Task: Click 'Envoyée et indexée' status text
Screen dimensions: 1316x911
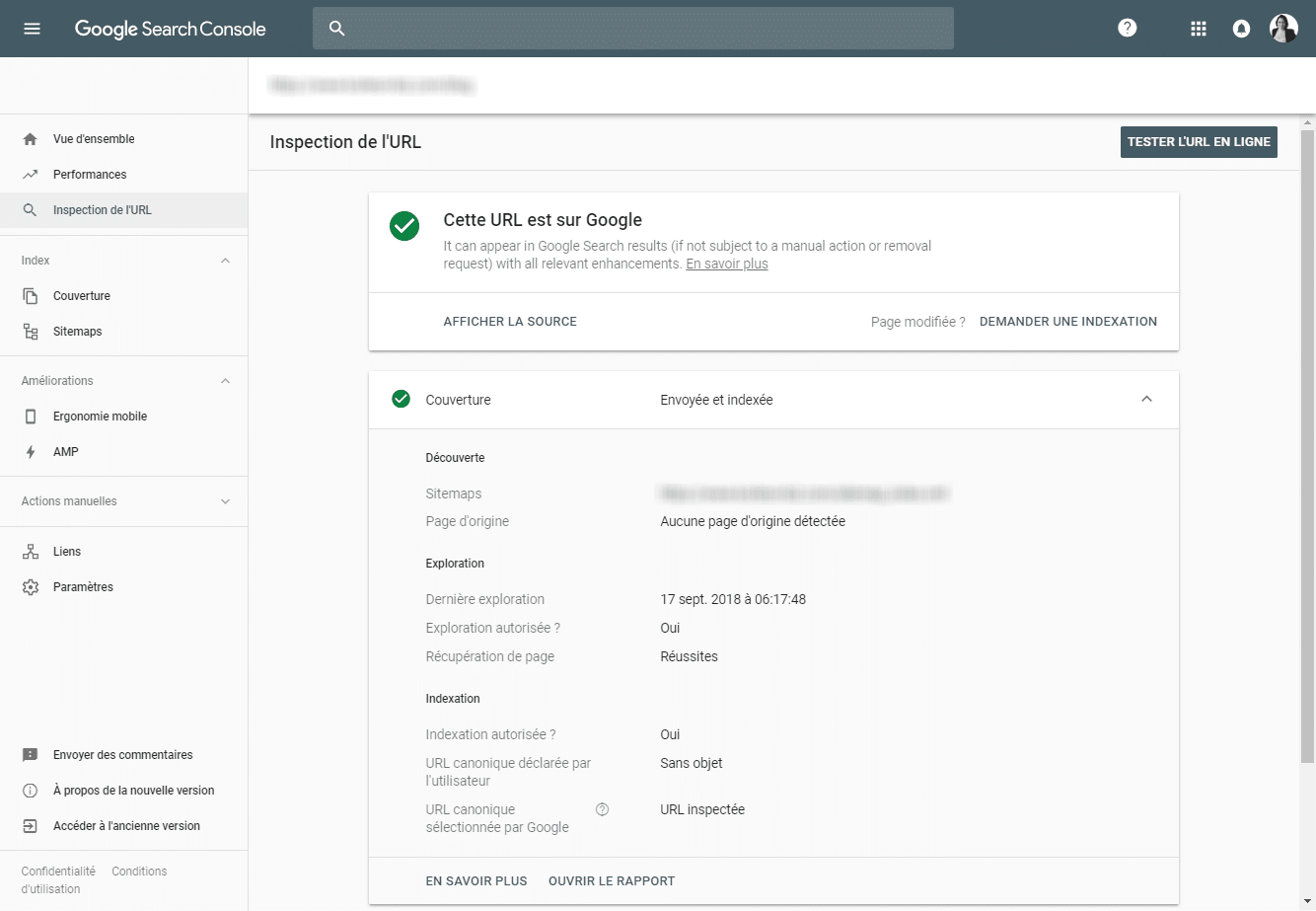Action: (716, 400)
